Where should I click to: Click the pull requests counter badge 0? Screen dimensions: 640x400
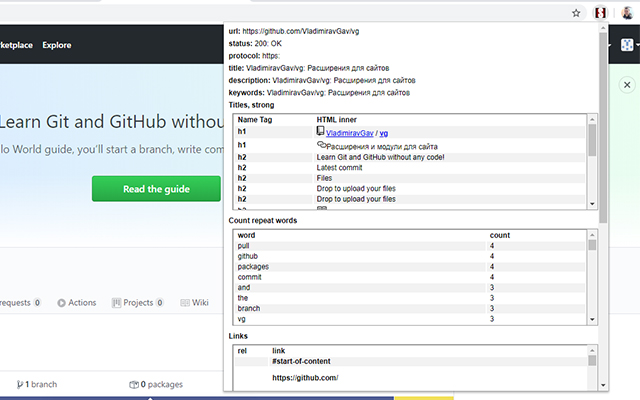pos(37,303)
